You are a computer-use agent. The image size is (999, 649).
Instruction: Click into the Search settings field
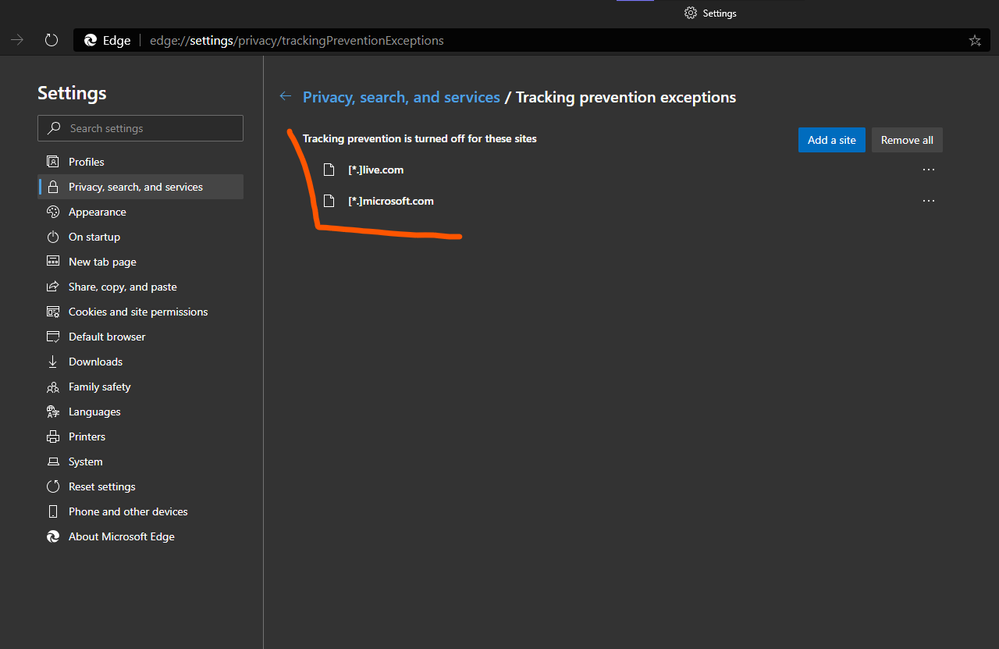(140, 128)
